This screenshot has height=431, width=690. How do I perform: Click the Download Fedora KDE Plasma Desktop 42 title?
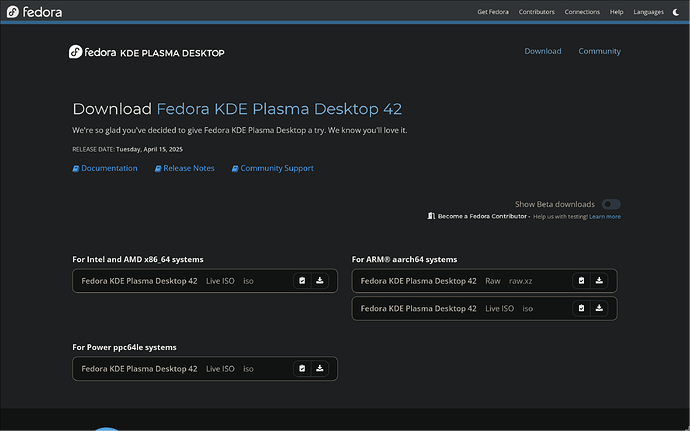pos(237,109)
